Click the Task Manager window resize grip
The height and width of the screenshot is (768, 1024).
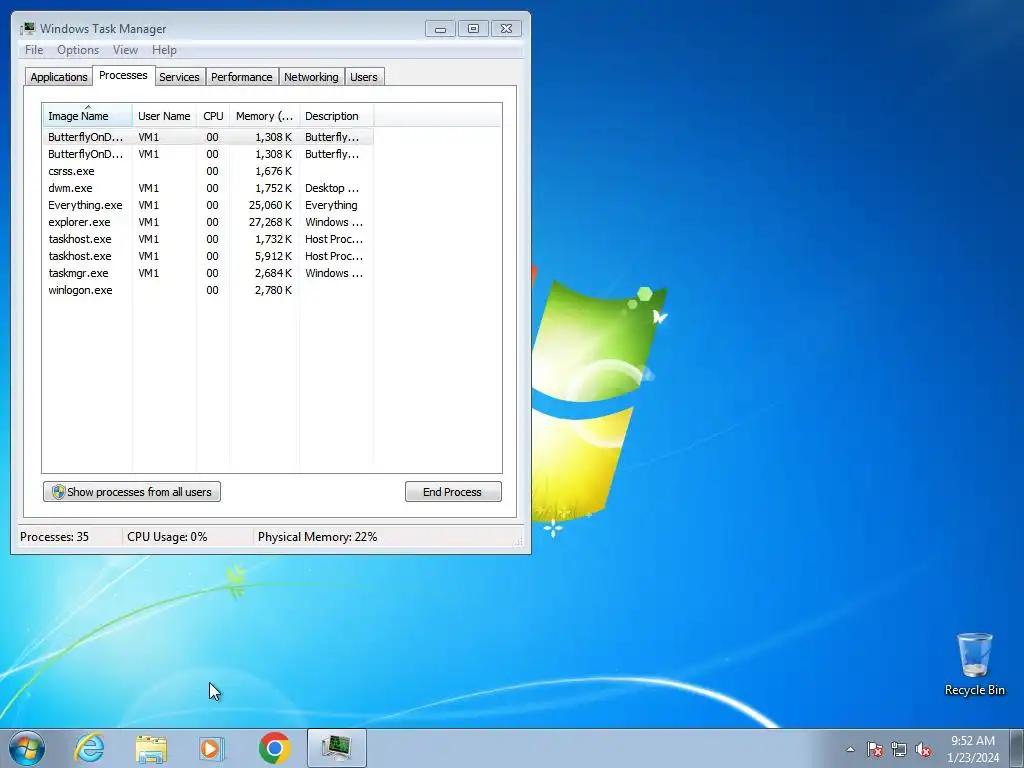(519, 541)
